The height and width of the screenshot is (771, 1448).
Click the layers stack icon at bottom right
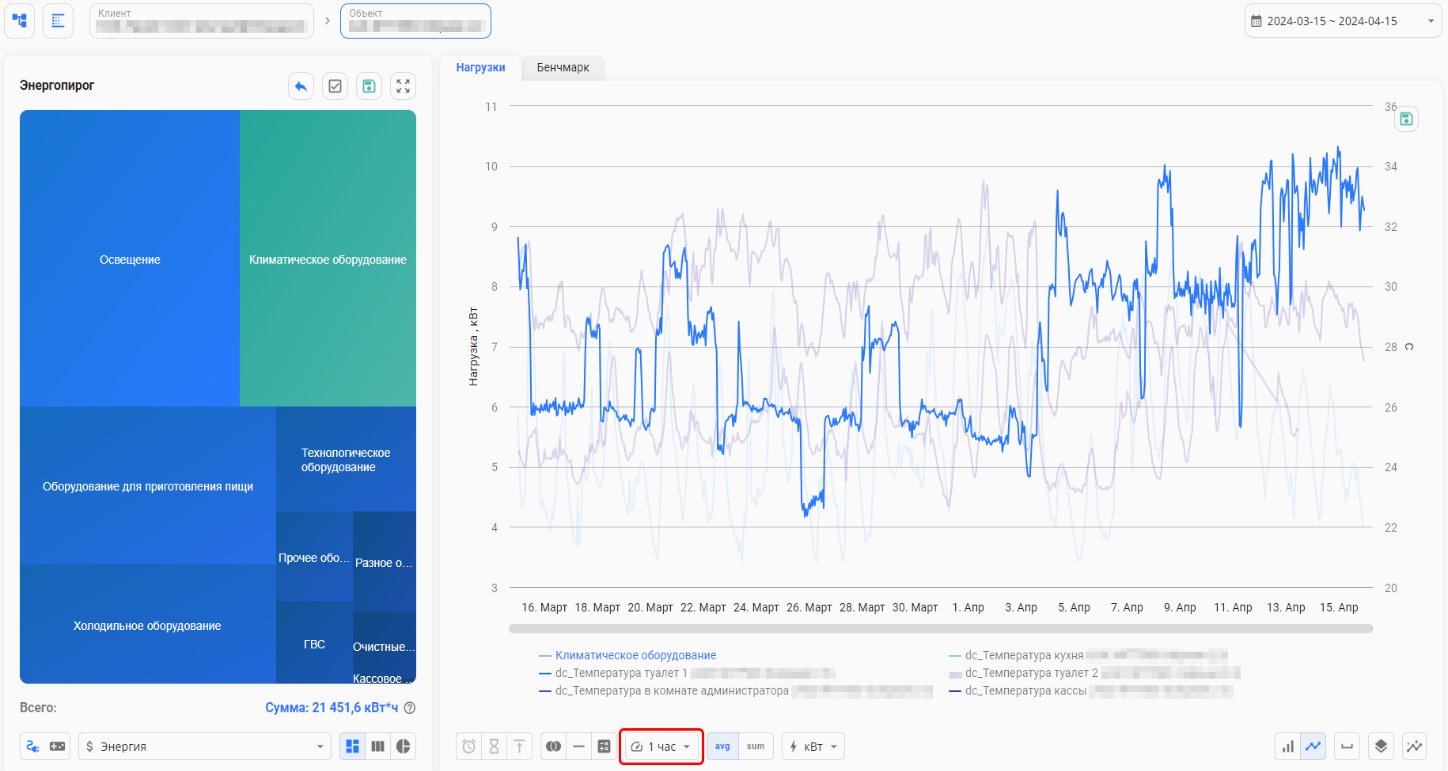point(1381,746)
